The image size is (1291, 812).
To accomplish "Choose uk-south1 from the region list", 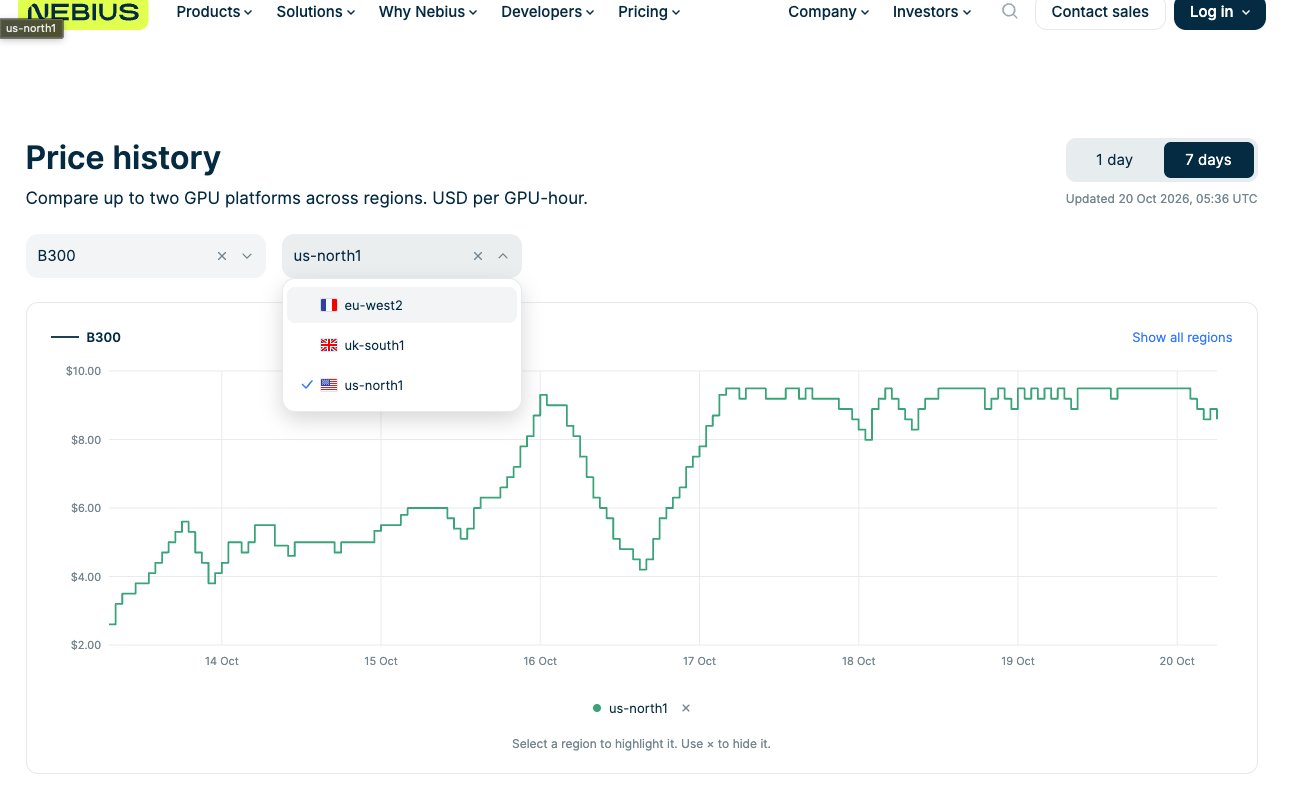I will coord(402,345).
